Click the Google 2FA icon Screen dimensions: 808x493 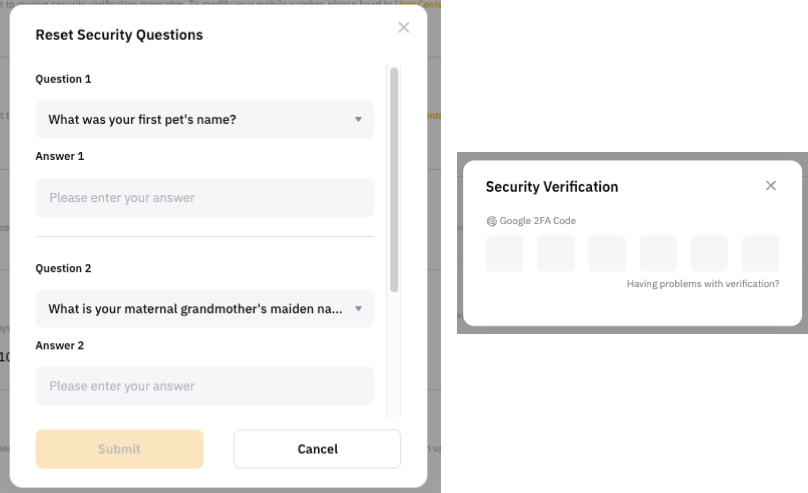click(491, 221)
